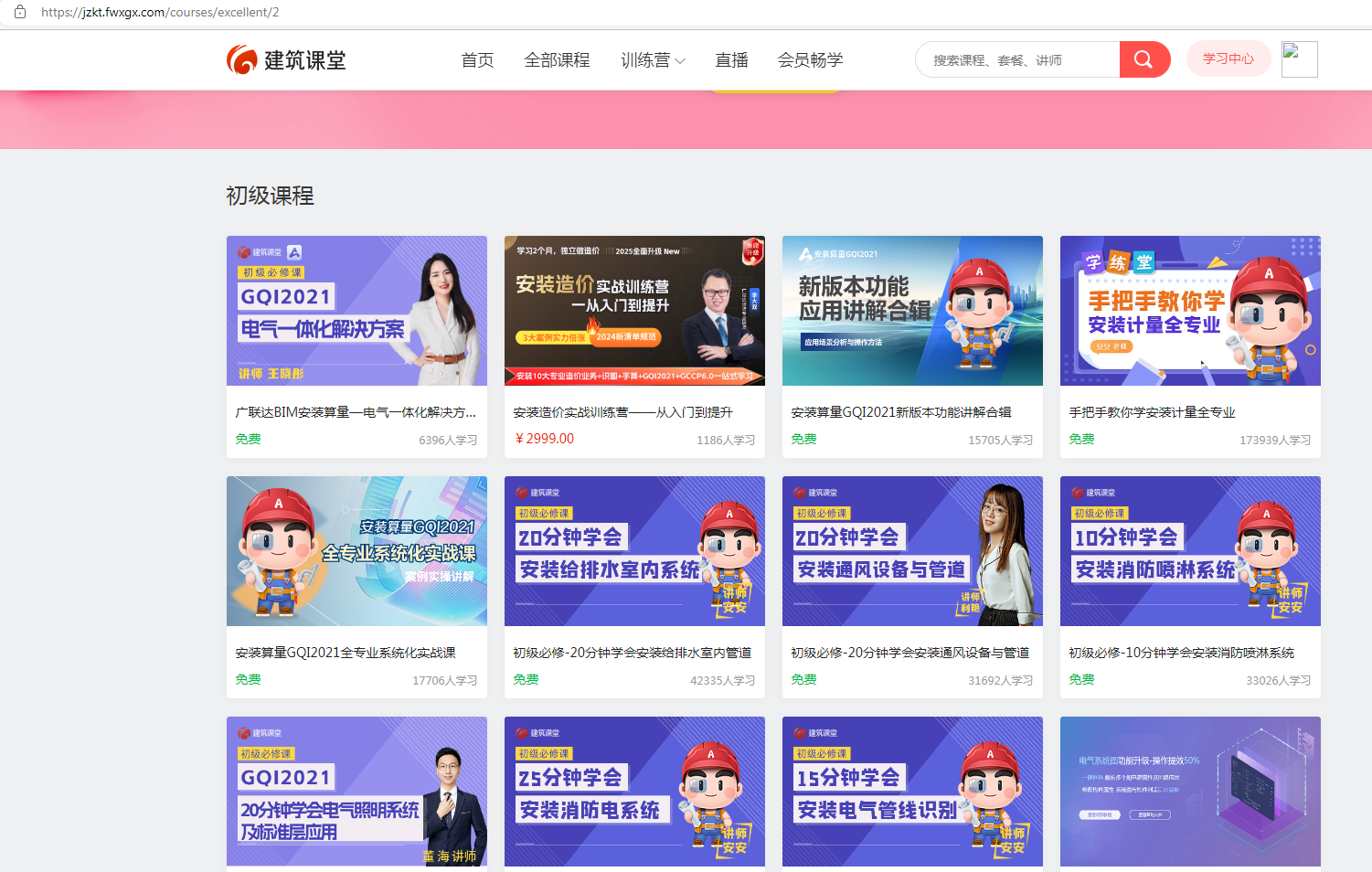Focus the 搜索课程、套餐、讲师 search field

pos(1017,59)
